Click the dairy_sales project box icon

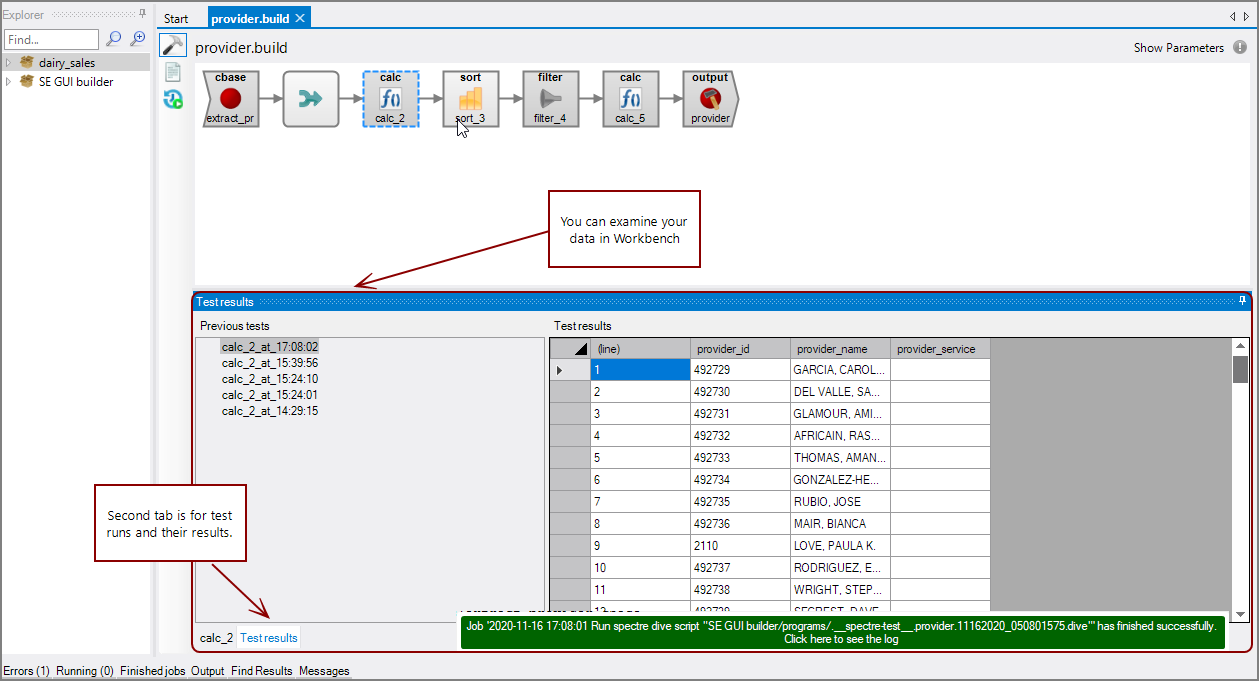pyautogui.click(x=27, y=63)
